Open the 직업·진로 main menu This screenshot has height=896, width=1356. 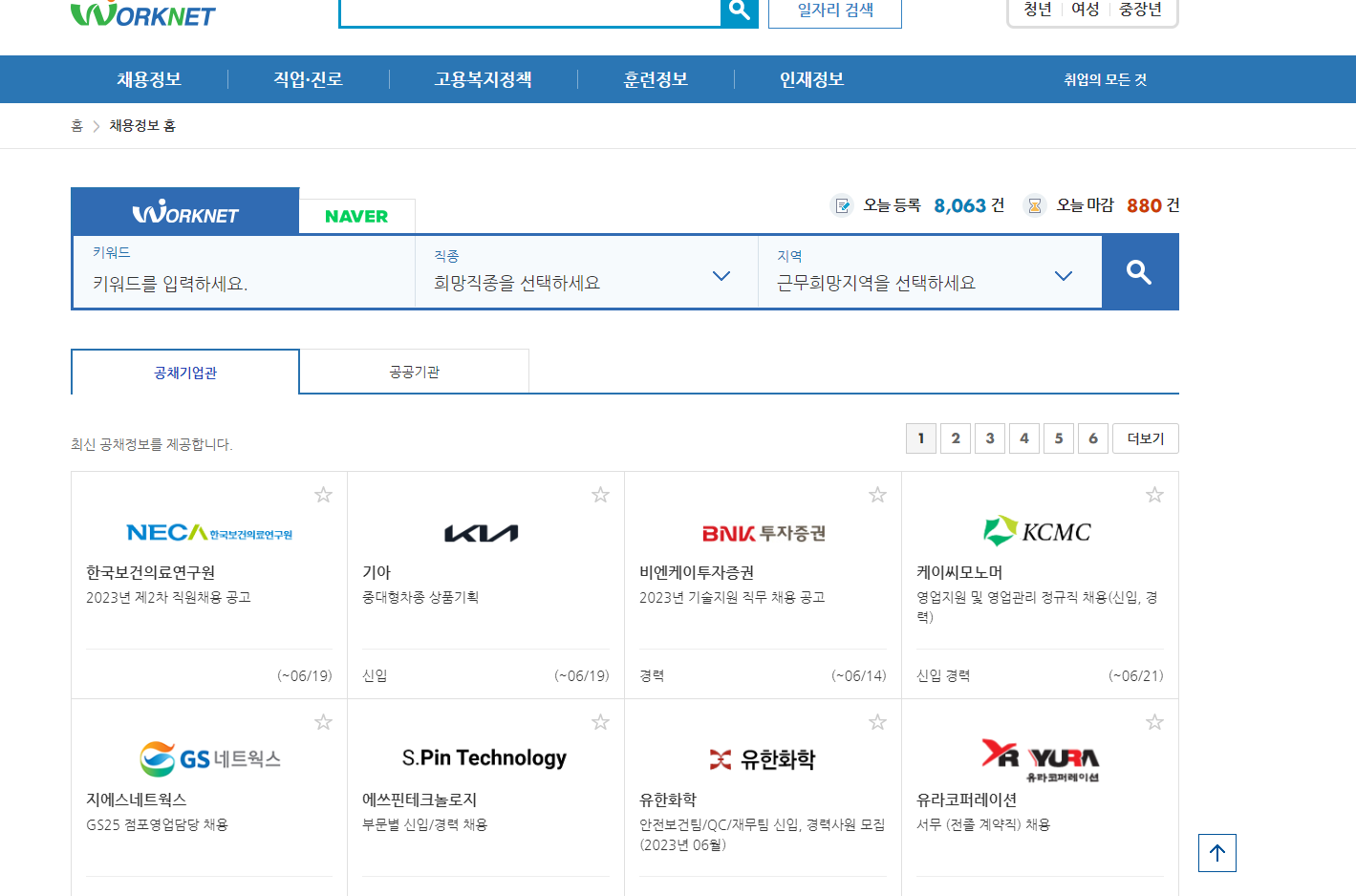[308, 79]
